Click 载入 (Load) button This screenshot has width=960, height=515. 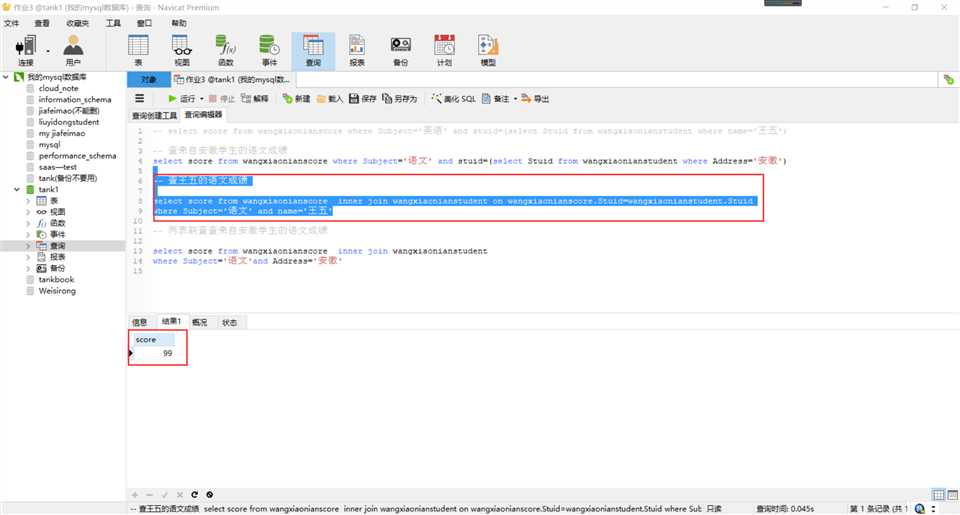coord(329,98)
